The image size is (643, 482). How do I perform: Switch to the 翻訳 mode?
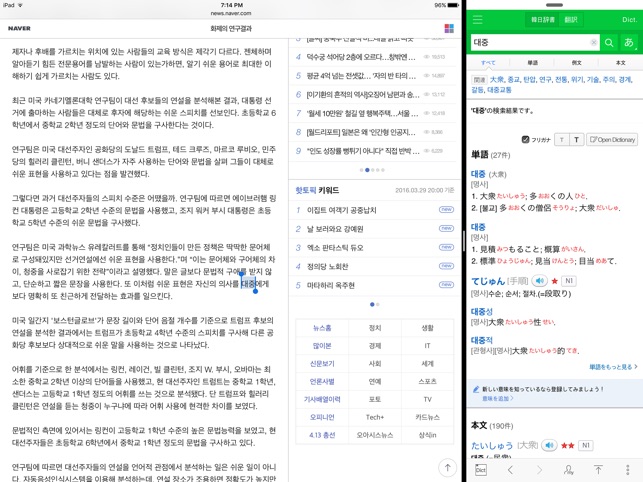[x=571, y=20]
